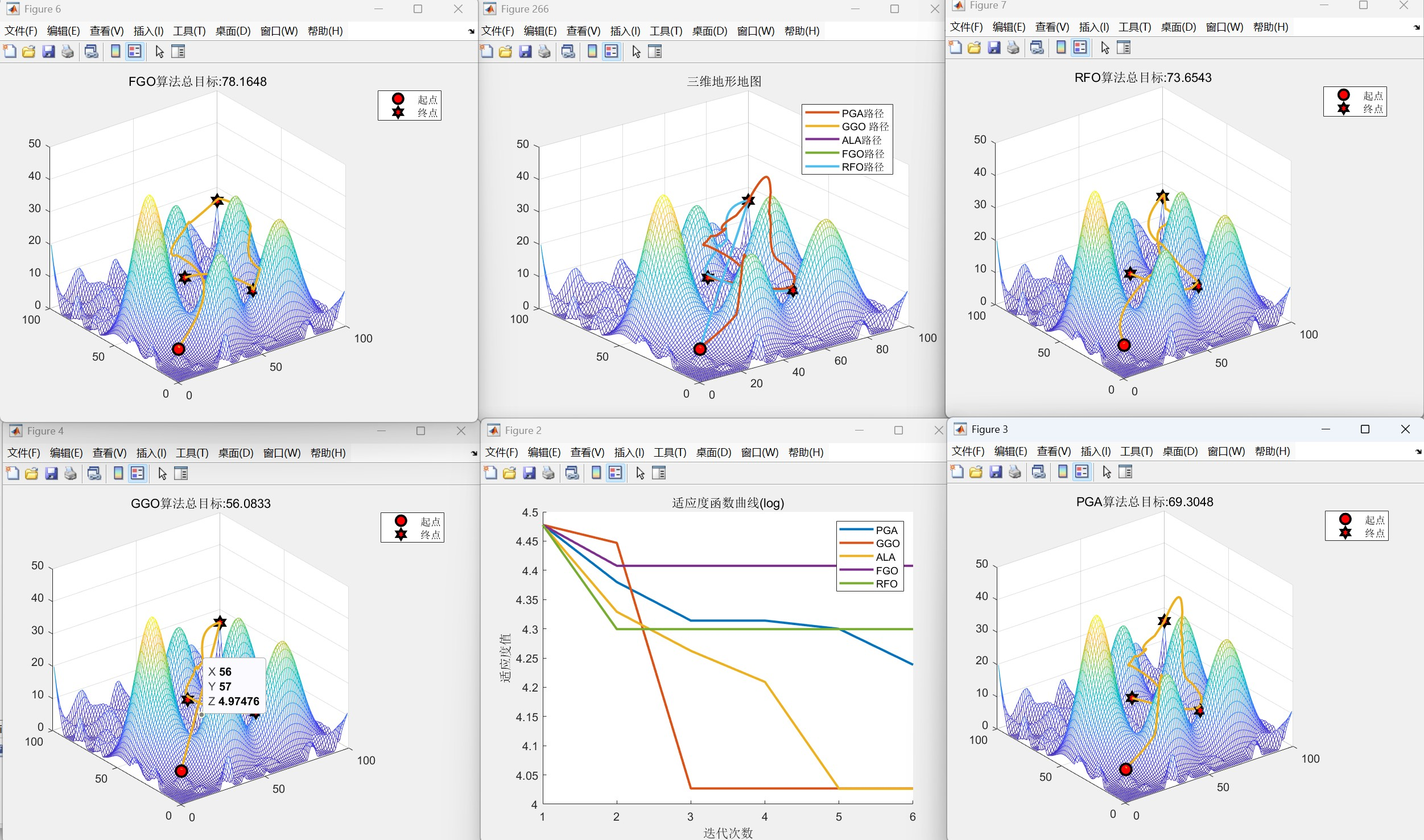Print Figure 4 using the printer icon
The height and width of the screenshot is (840, 1424).
[70, 473]
